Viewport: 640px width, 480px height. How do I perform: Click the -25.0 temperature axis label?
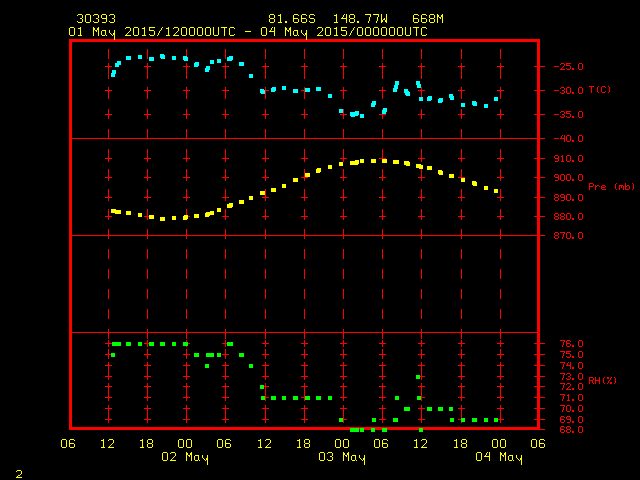[x=568, y=67]
